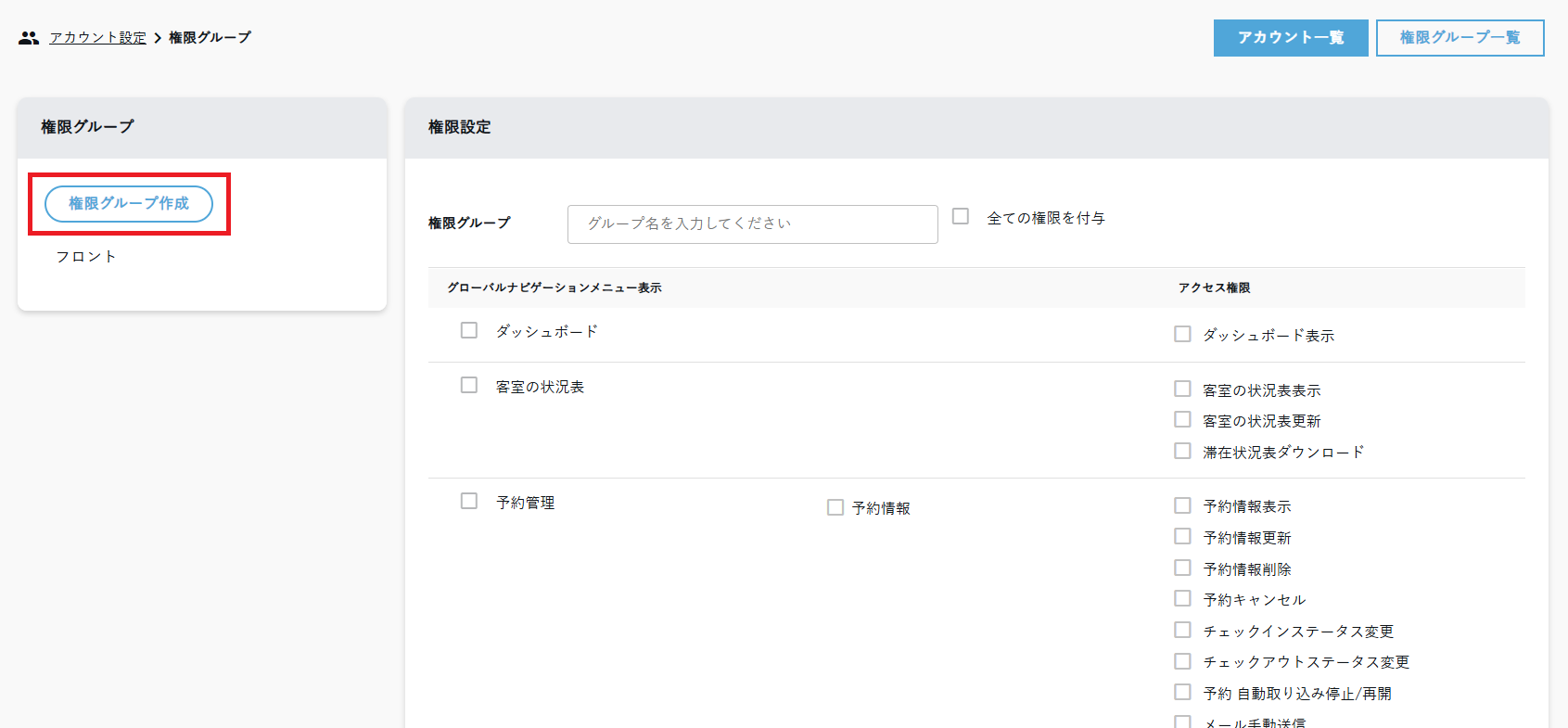This screenshot has width=1568, height=728.
Task: Select the フロント permission group
Action: tap(86, 257)
